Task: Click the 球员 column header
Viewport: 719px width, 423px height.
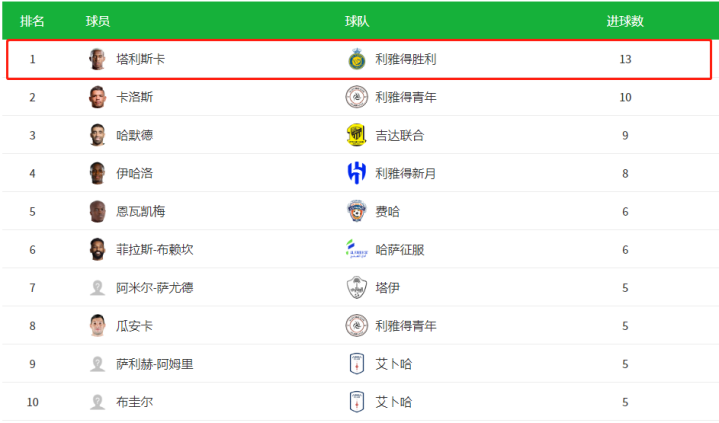Action: [98, 21]
